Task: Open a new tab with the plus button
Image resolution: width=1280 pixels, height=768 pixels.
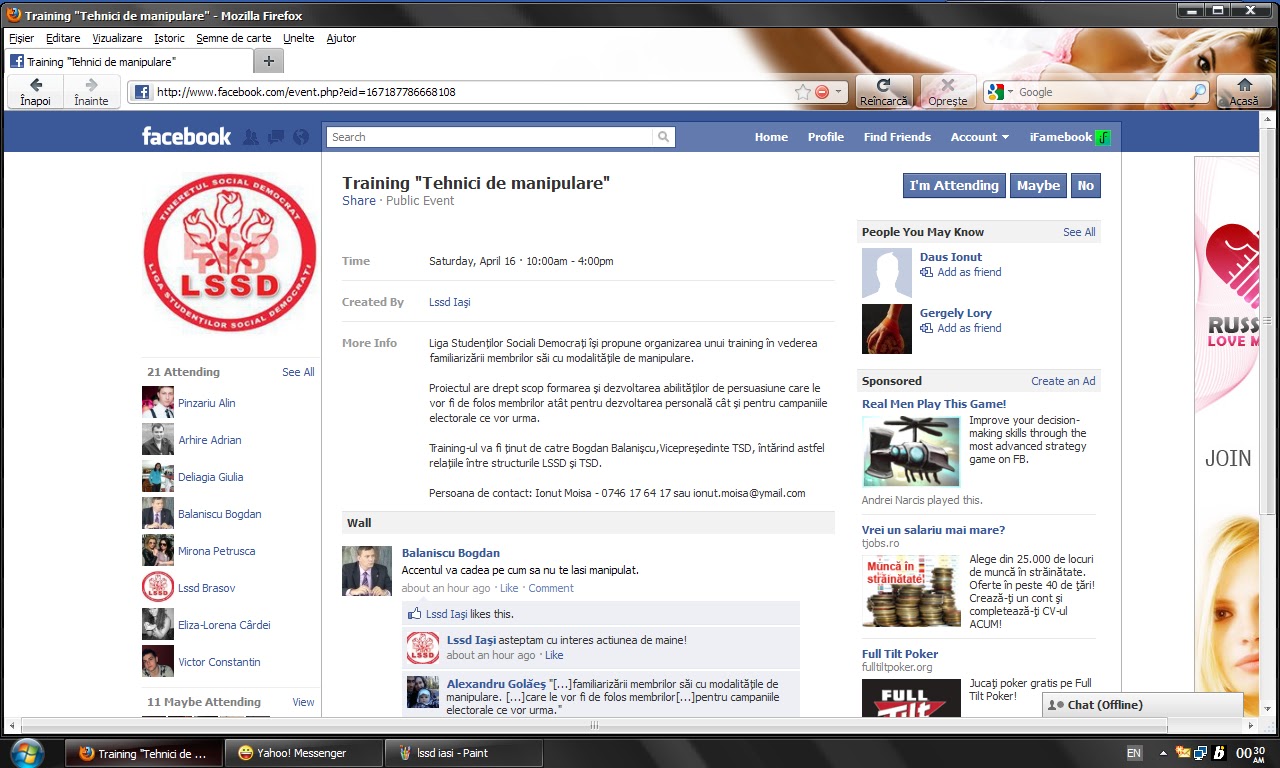Action: [268, 61]
